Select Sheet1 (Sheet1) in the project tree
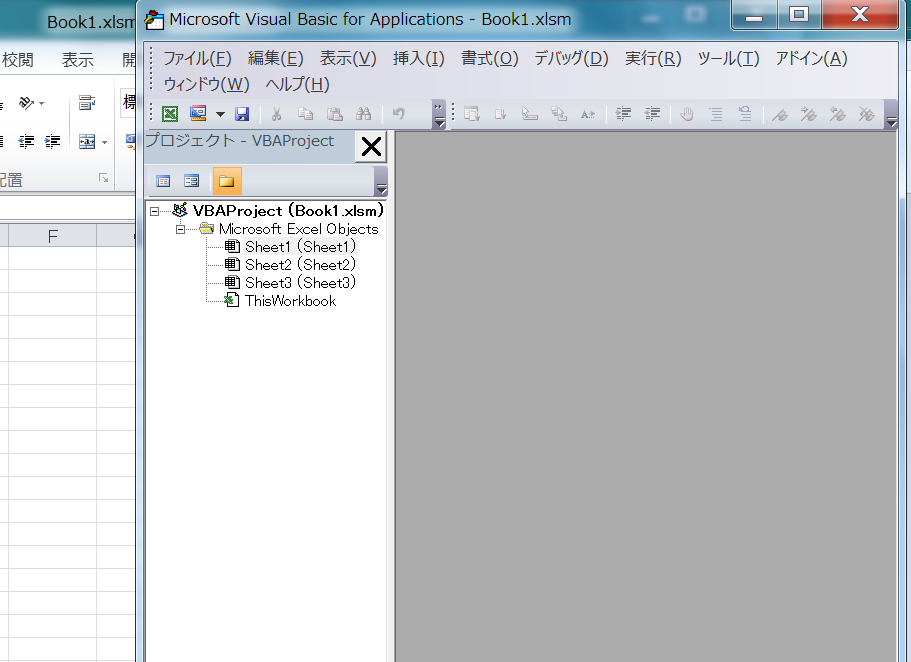 (300, 247)
